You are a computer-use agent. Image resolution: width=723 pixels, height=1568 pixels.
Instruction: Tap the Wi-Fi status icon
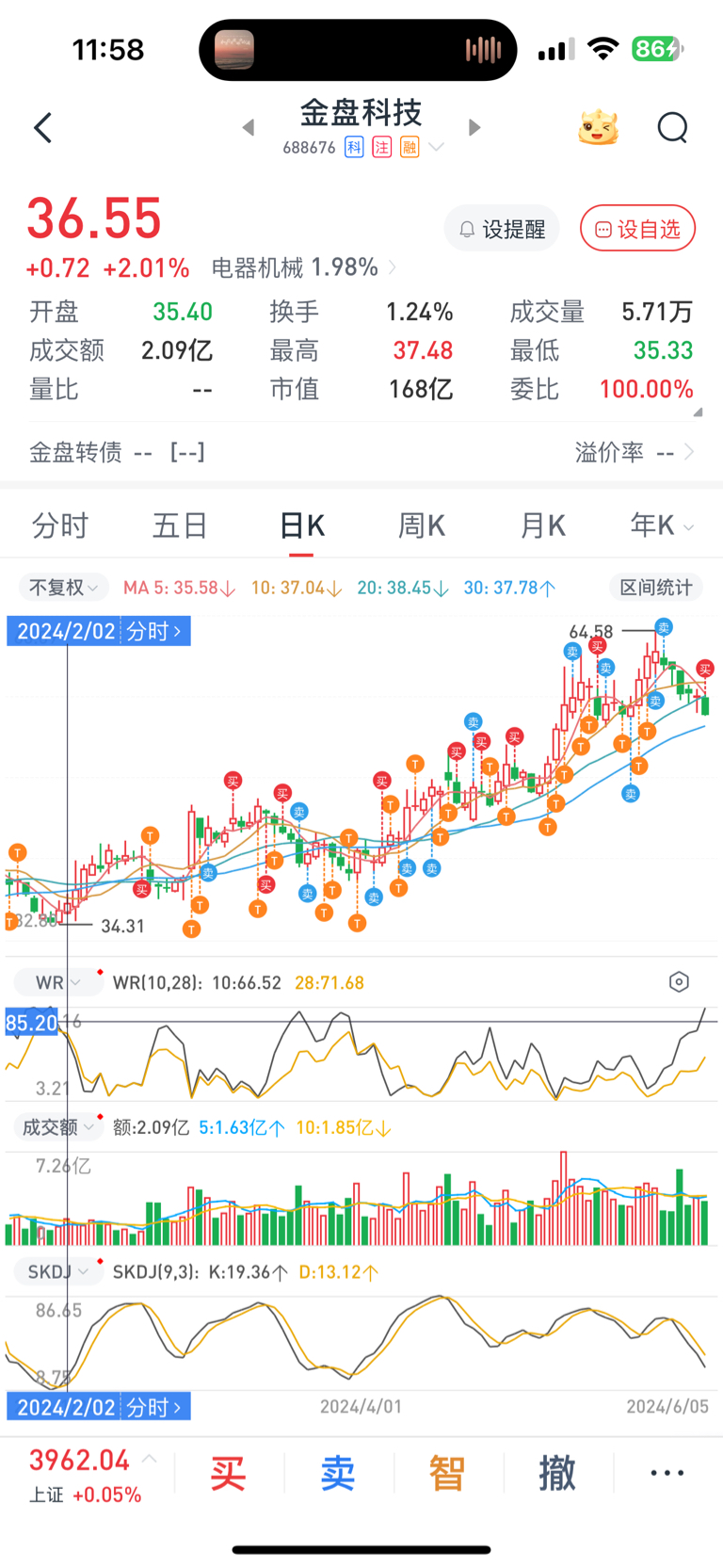pyautogui.click(x=602, y=49)
